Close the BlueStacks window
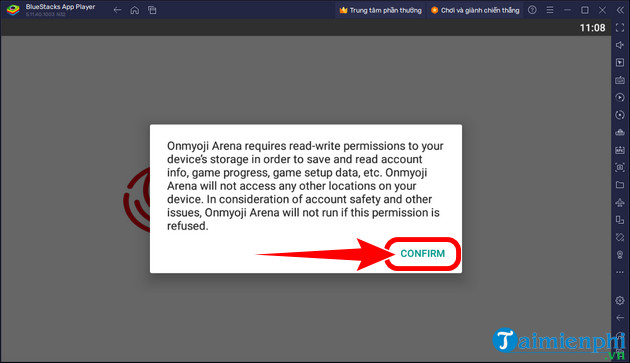 click(602, 10)
